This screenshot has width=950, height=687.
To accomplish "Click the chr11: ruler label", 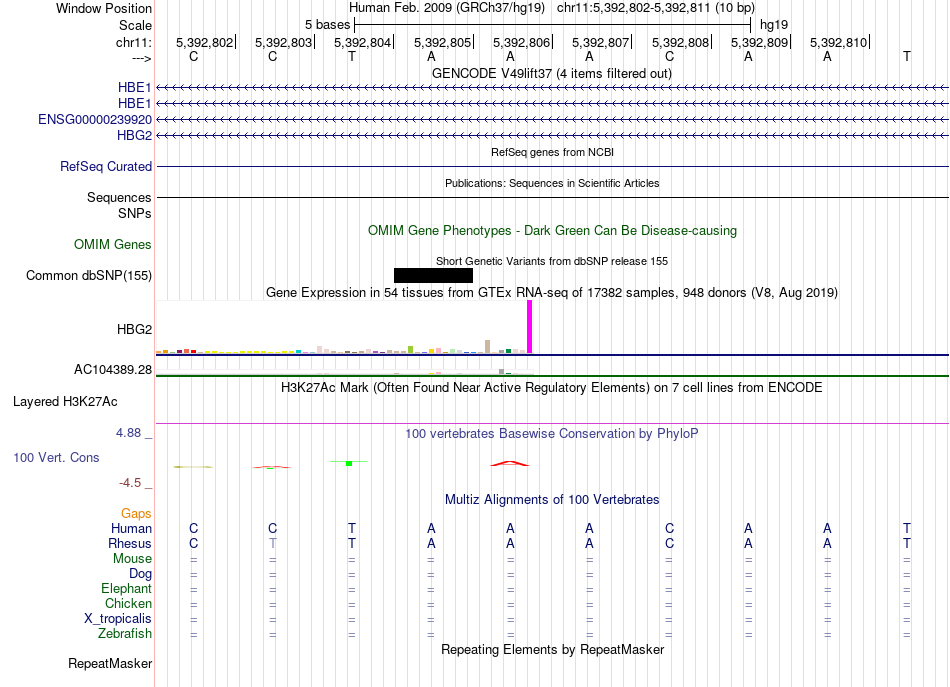I will click(134, 42).
